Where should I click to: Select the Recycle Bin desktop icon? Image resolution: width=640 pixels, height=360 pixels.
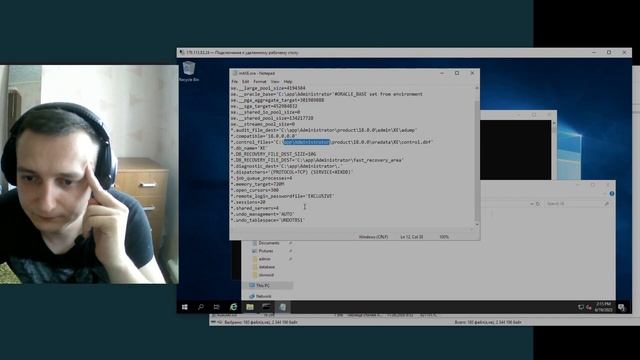click(189, 71)
